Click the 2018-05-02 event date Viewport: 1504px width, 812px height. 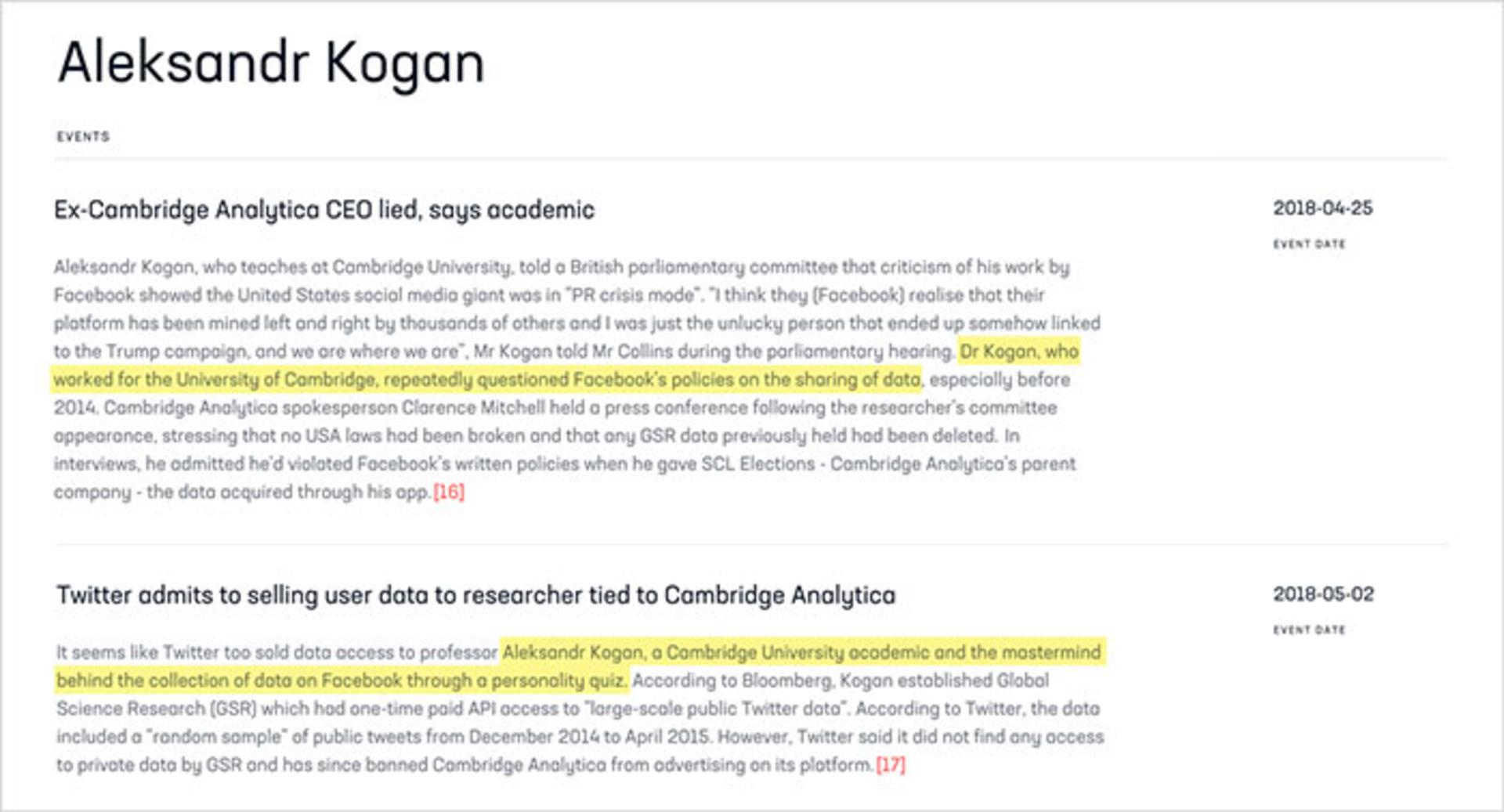click(x=1323, y=594)
